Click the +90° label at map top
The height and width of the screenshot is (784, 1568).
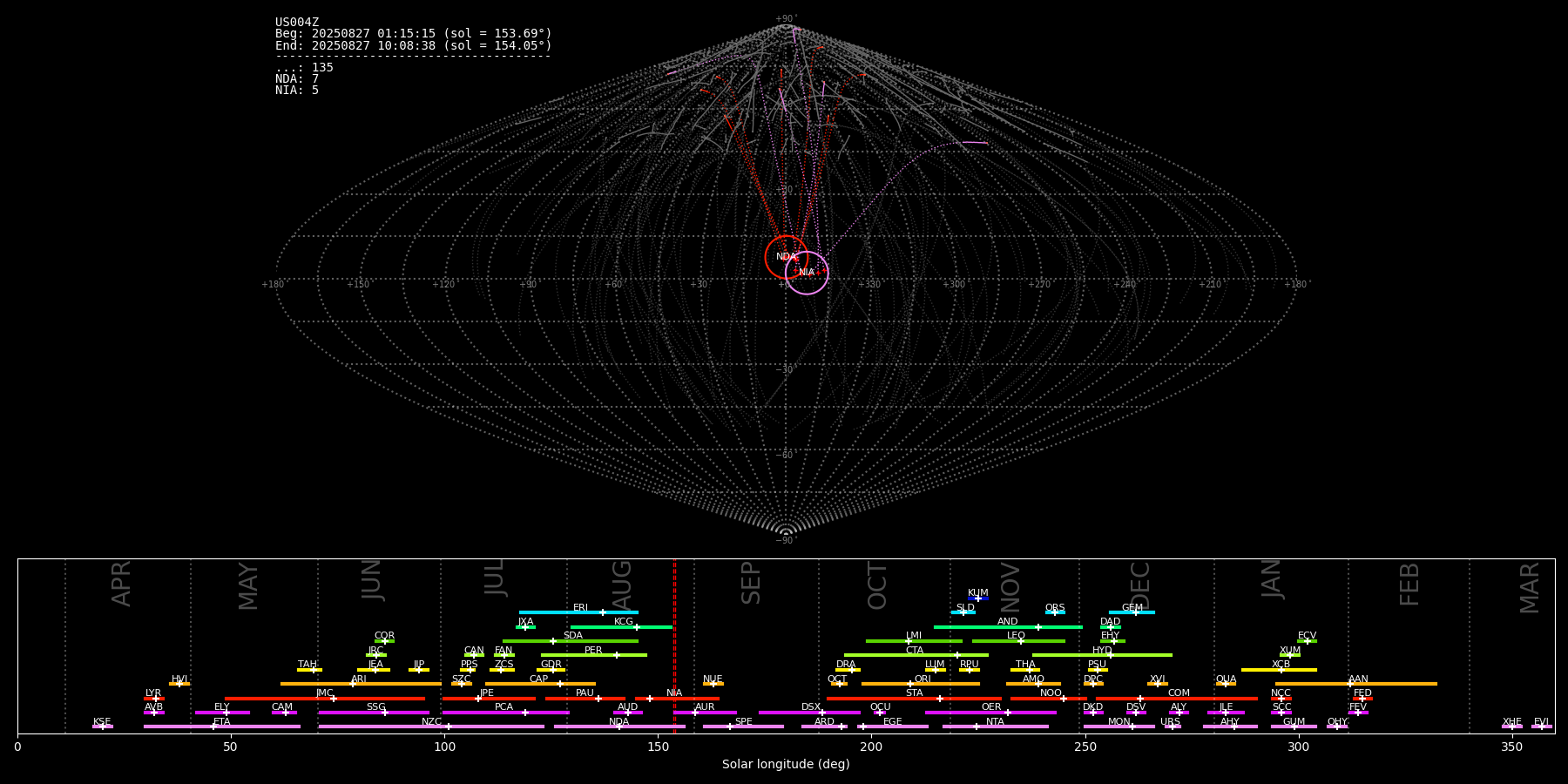786,19
